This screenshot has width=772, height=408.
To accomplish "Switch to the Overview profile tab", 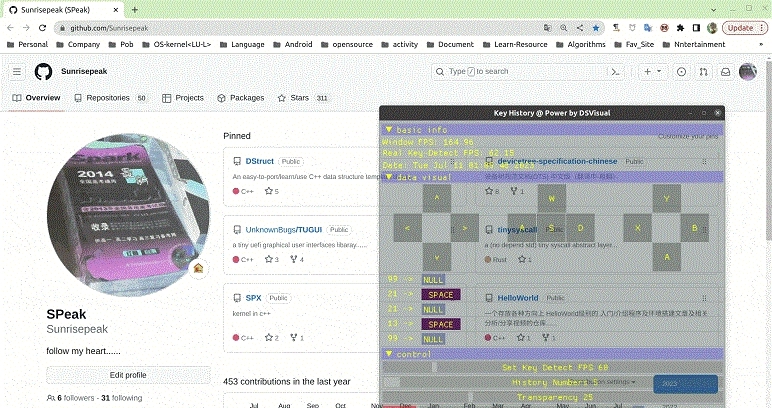I will [36, 98].
